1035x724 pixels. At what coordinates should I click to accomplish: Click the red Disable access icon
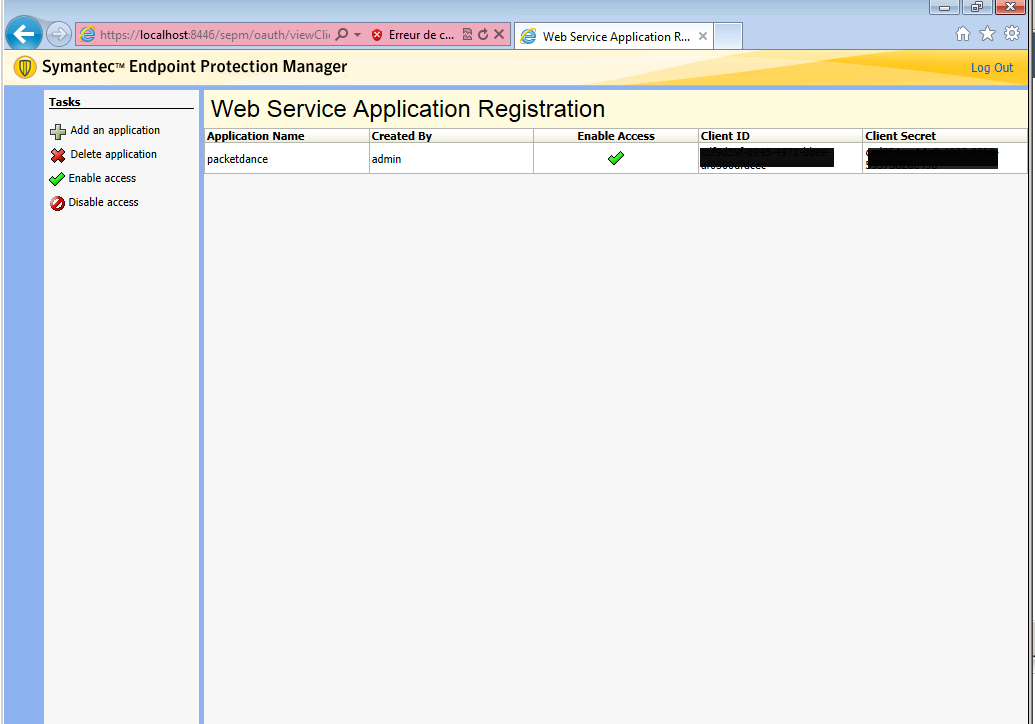[x=58, y=203]
